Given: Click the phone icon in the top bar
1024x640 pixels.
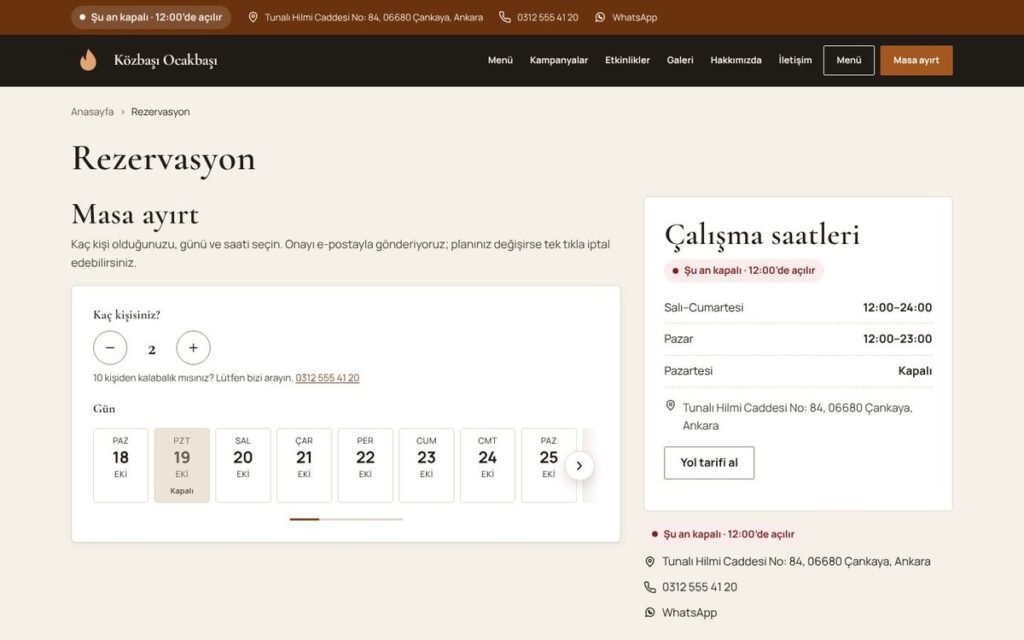Looking at the screenshot, I should [x=505, y=18].
